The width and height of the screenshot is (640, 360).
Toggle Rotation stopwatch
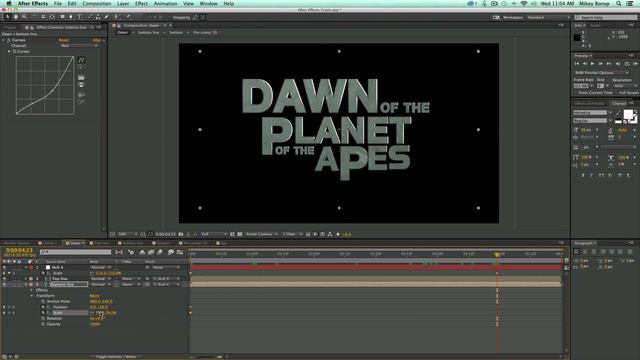(x=43, y=318)
